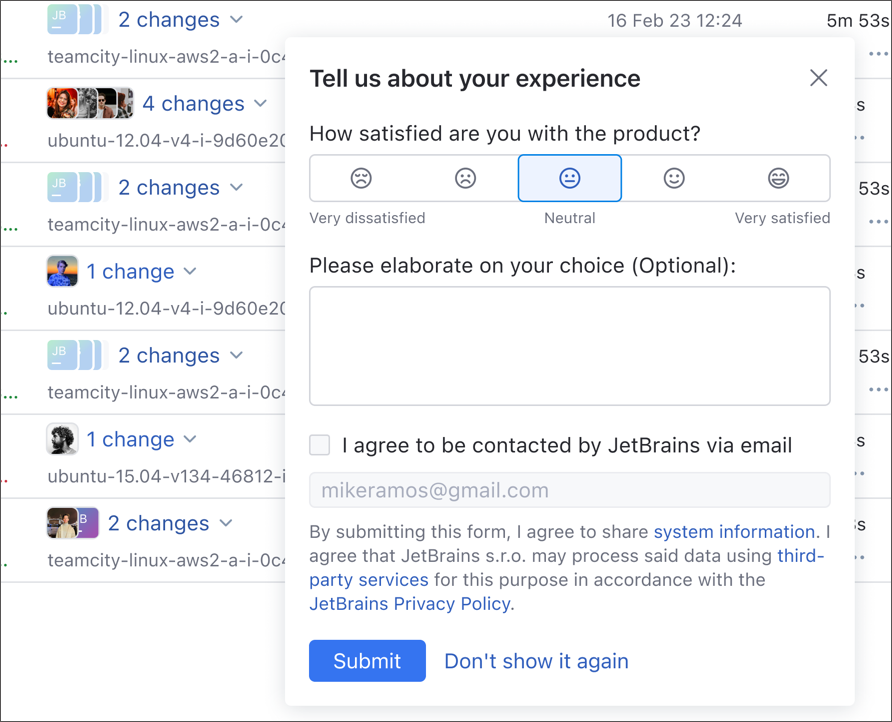Click the email field showing mikeramos@gmail.com

coord(570,490)
